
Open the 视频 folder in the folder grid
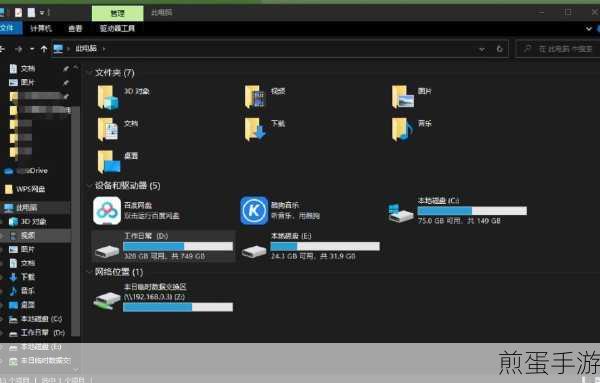click(x=255, y=97)
